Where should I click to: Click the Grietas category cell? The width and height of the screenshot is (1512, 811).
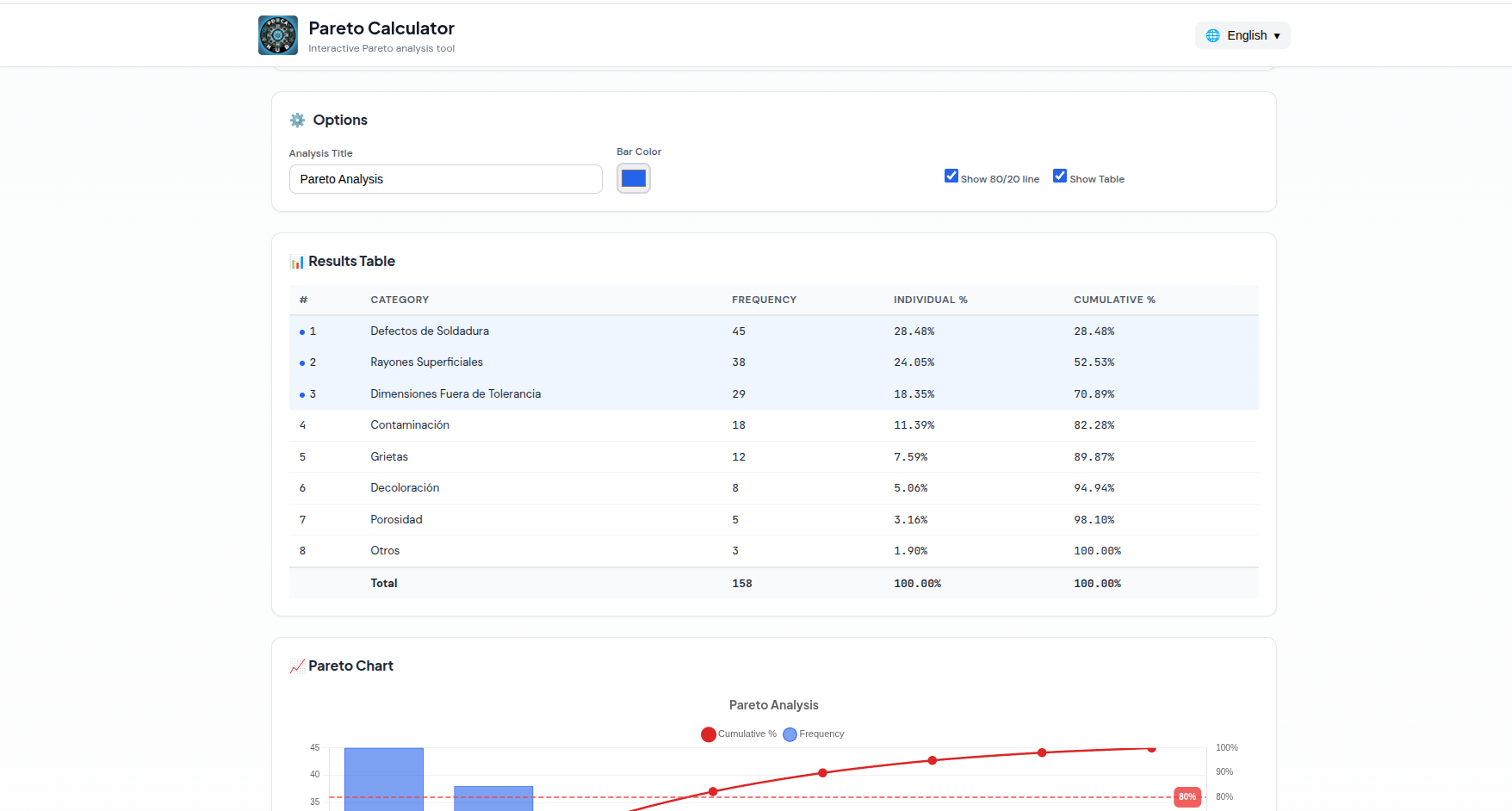(x=389, y=457)
